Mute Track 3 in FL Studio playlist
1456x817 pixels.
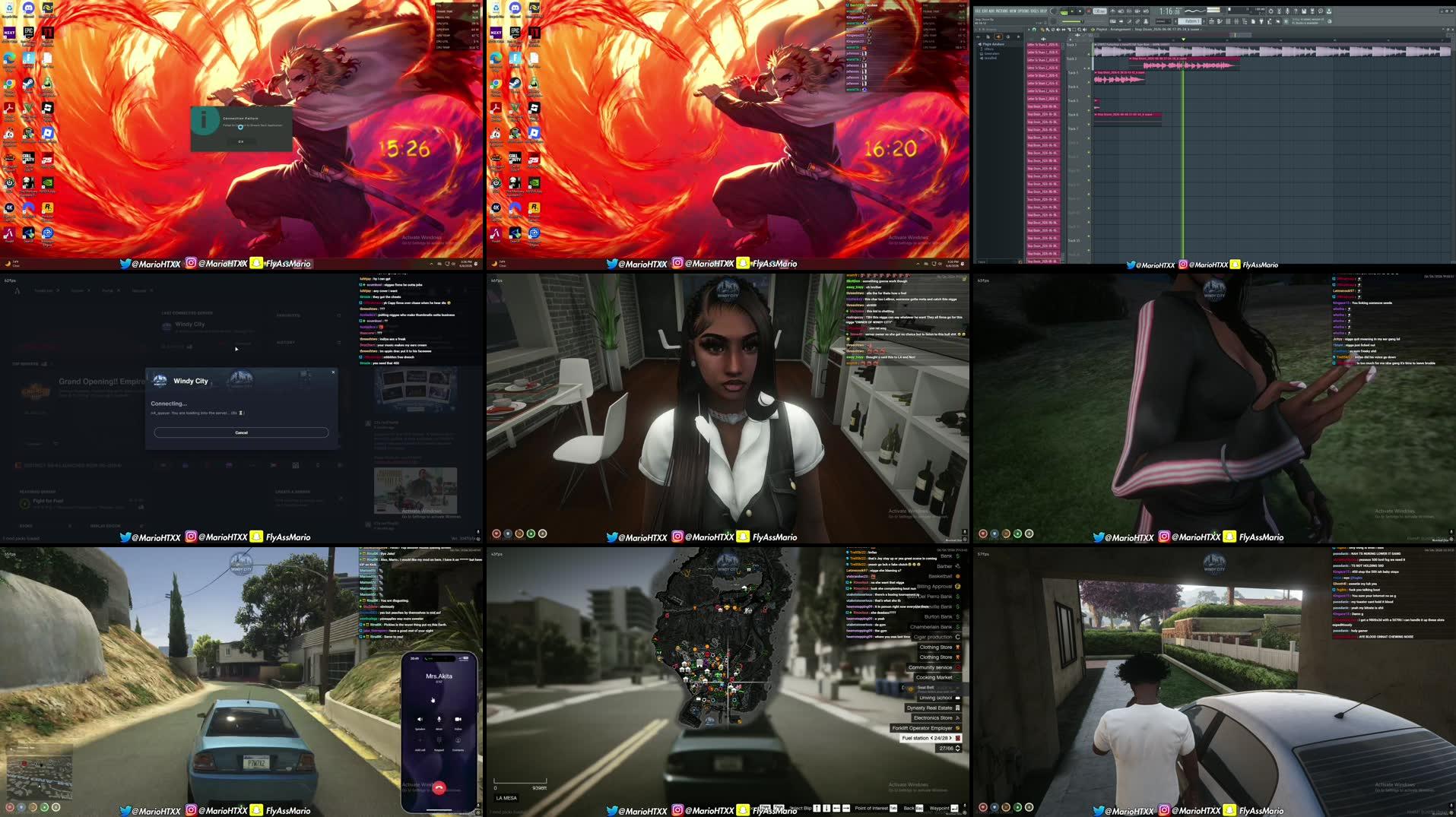(x=1089, y=82)
